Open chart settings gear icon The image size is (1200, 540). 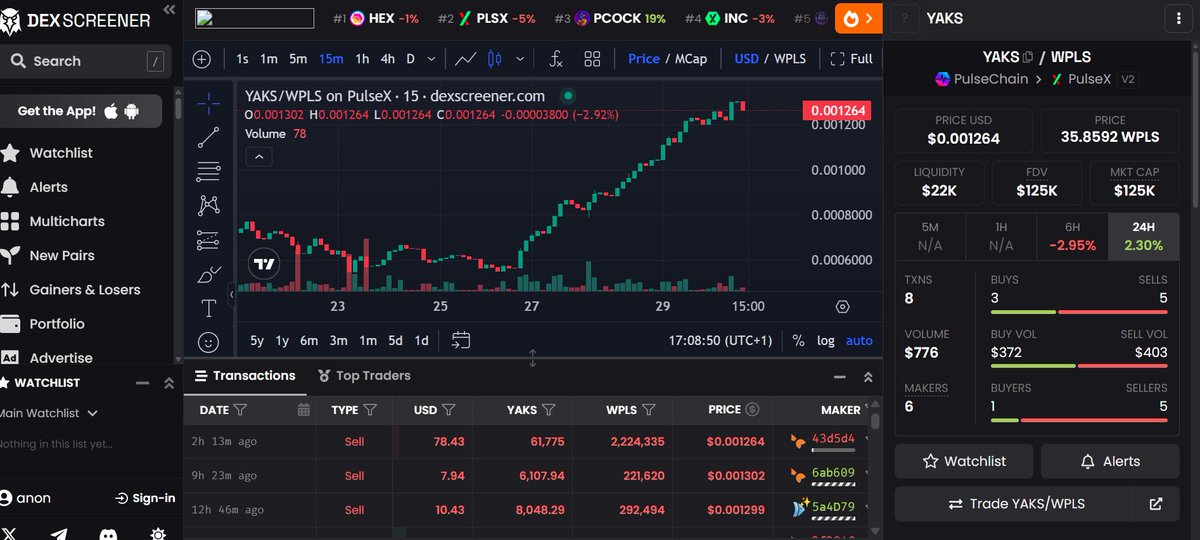pos(843,307)
